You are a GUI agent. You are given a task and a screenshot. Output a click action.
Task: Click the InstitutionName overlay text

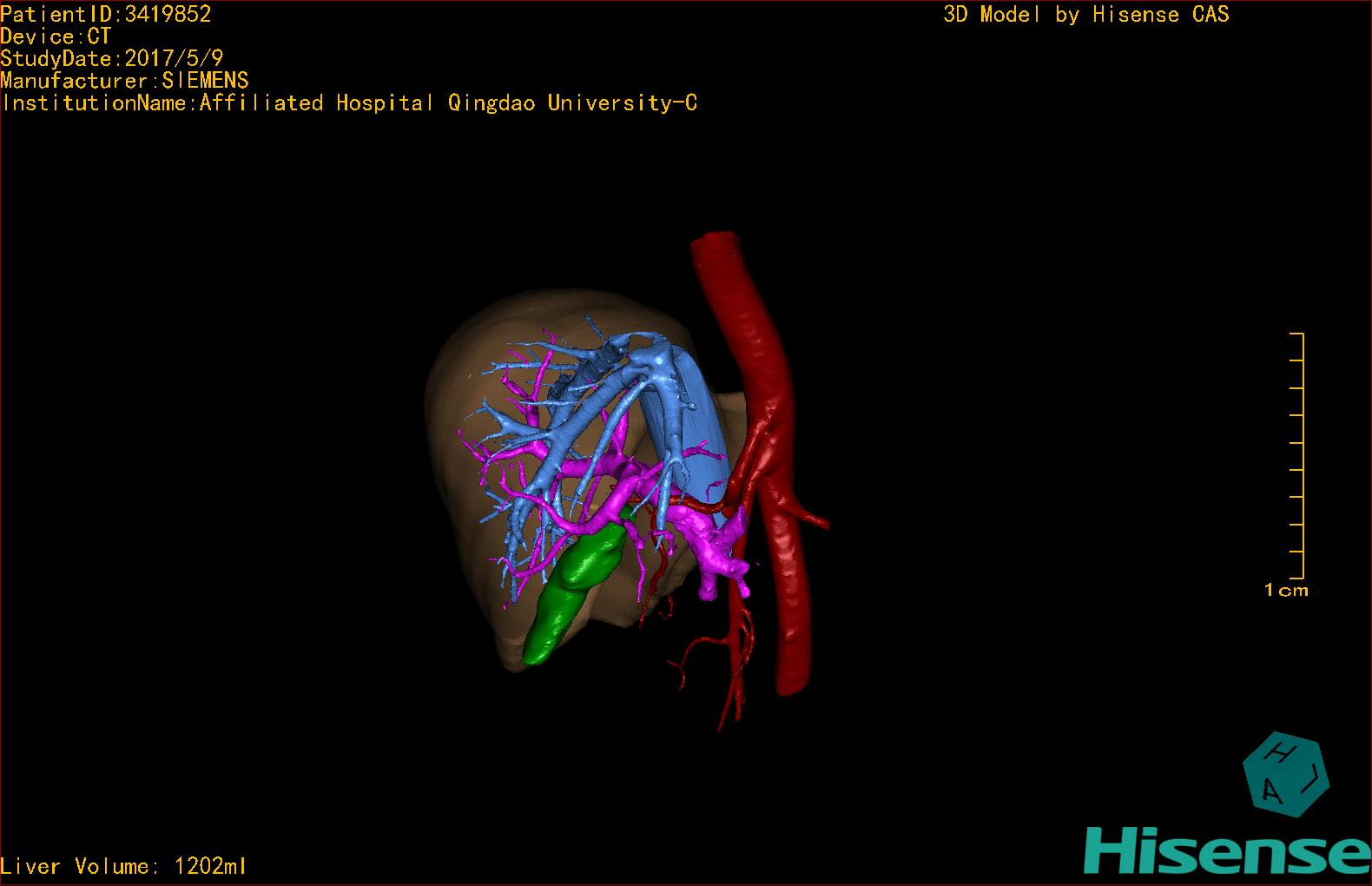click(x=349, y=103)
